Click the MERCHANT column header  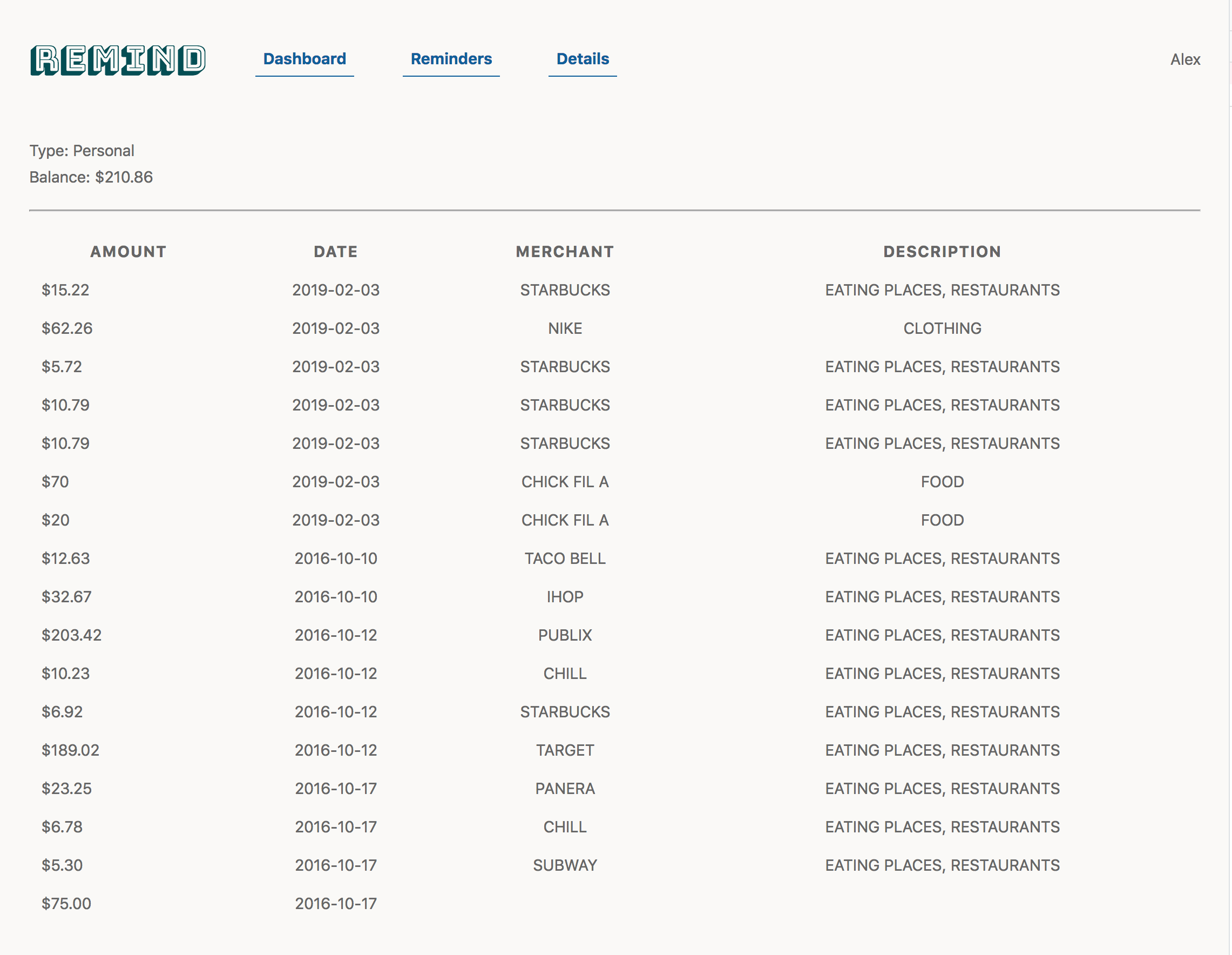pos(565,252)
